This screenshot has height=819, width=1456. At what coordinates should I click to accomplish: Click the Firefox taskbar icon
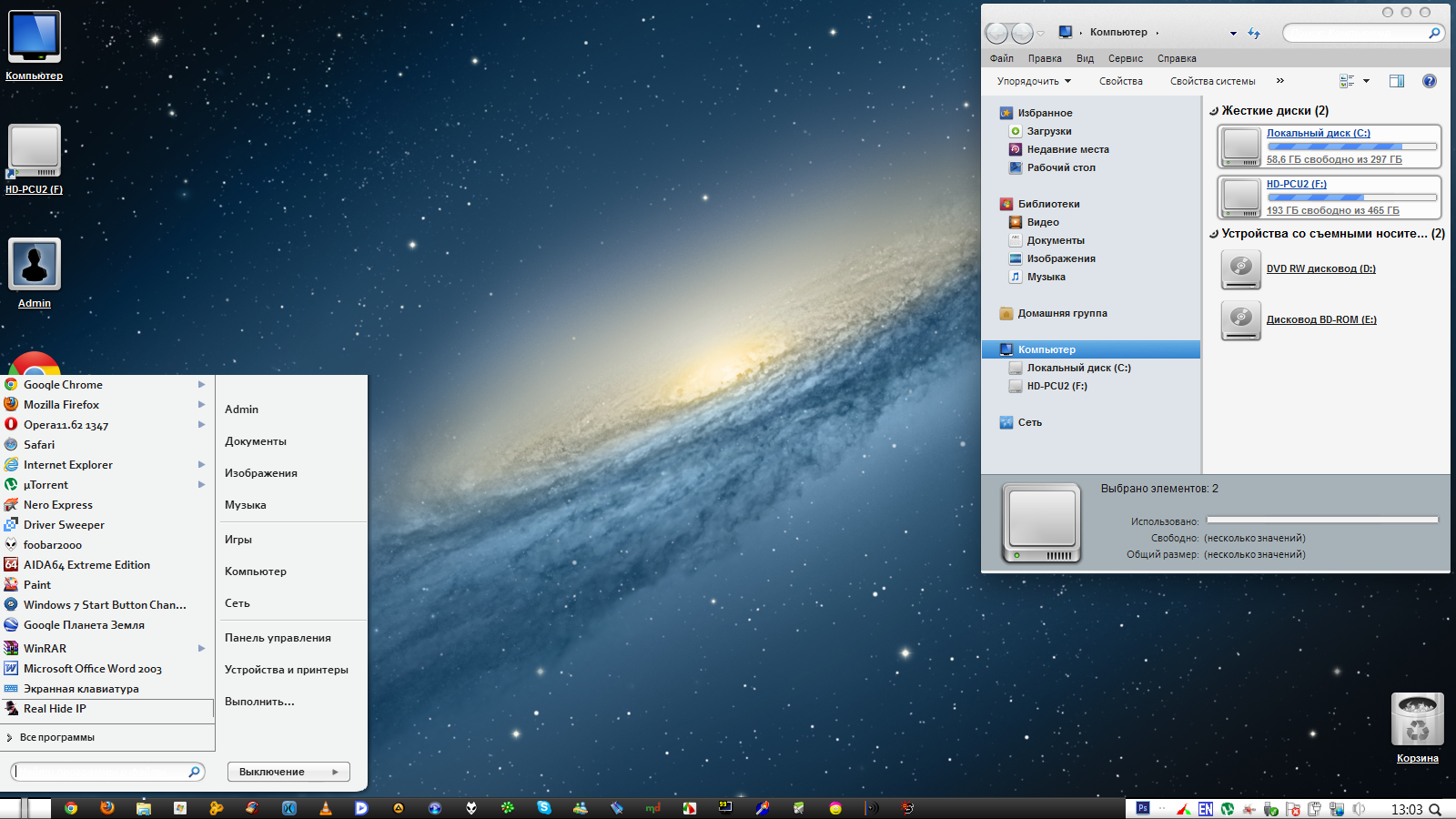(107, 808)
